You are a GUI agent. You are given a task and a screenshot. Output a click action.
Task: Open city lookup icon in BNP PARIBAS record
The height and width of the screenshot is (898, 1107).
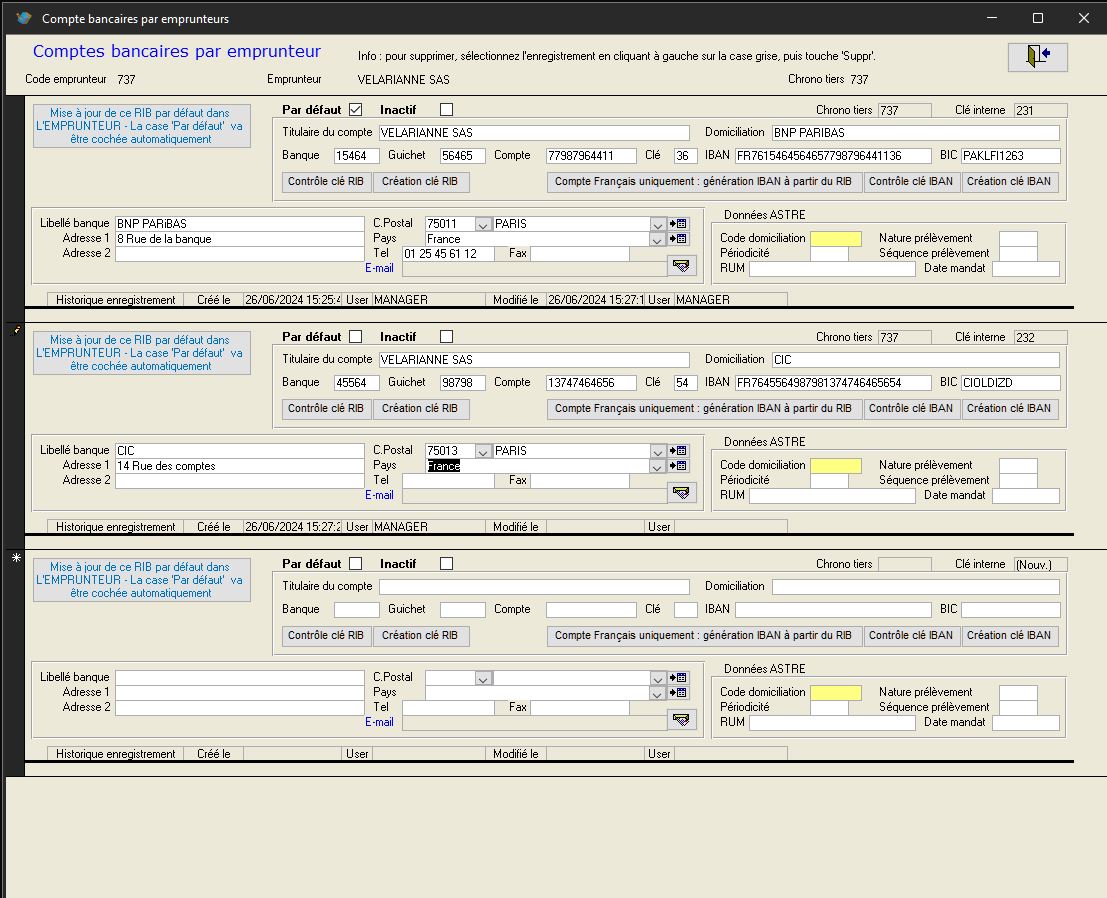click(x=678, y=224)
